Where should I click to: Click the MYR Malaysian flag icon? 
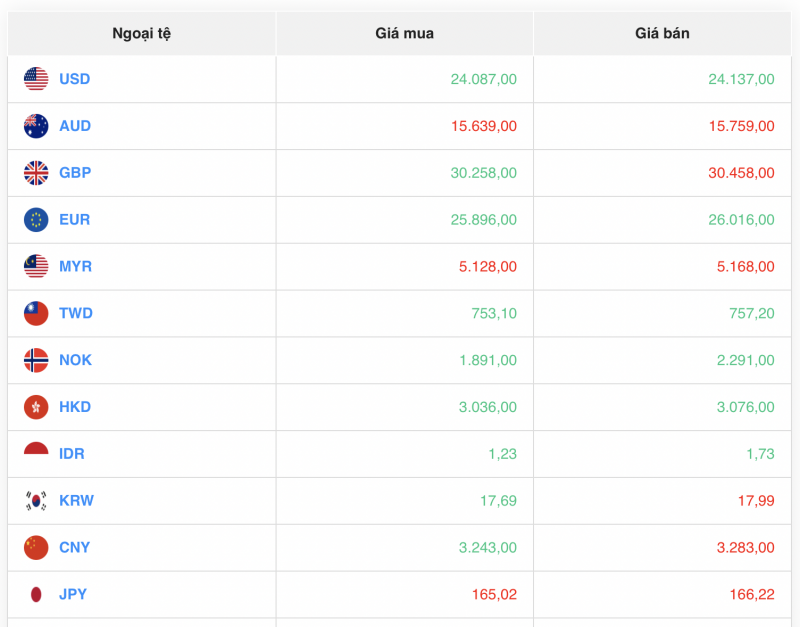[x=36, y=266]
